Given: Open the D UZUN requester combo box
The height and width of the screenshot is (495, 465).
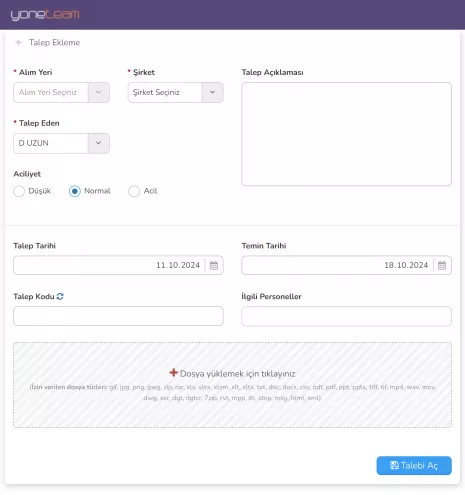Looking at the screenshot, I should click(61, 143).
